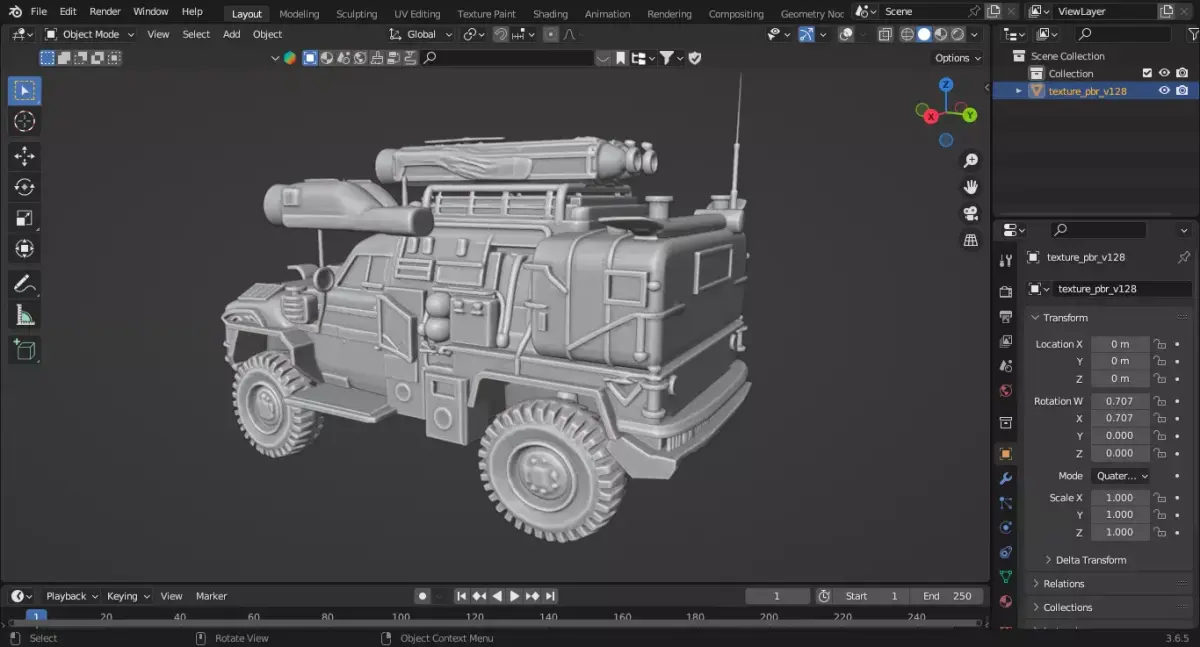Image resolution: width=1200 pixels, height=647 pixels.
Task: Lock Location X property
Action: tap(1160, 344)
